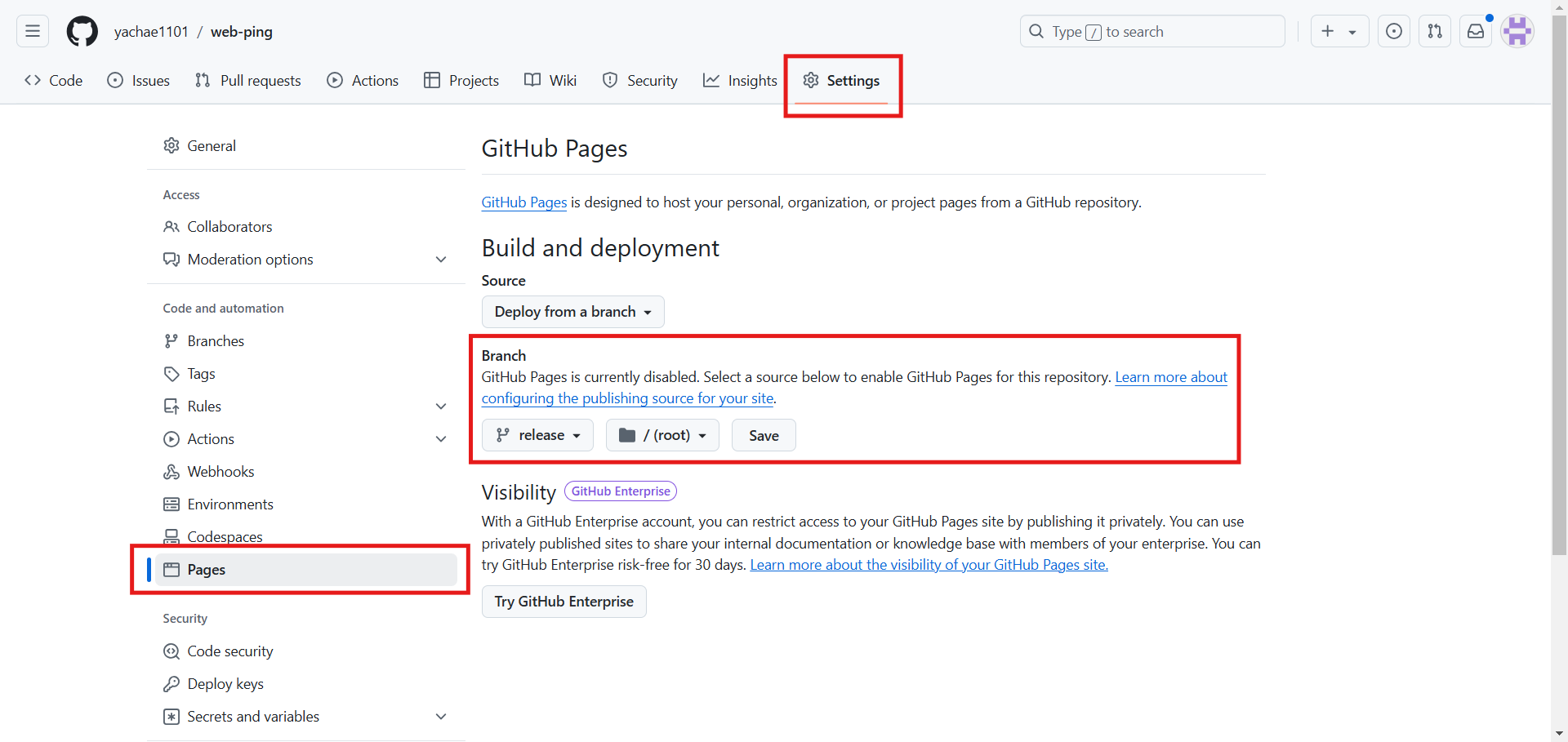Open Codespaces settings
Viewport: 1568px width, 742px height.
(306, 537)
